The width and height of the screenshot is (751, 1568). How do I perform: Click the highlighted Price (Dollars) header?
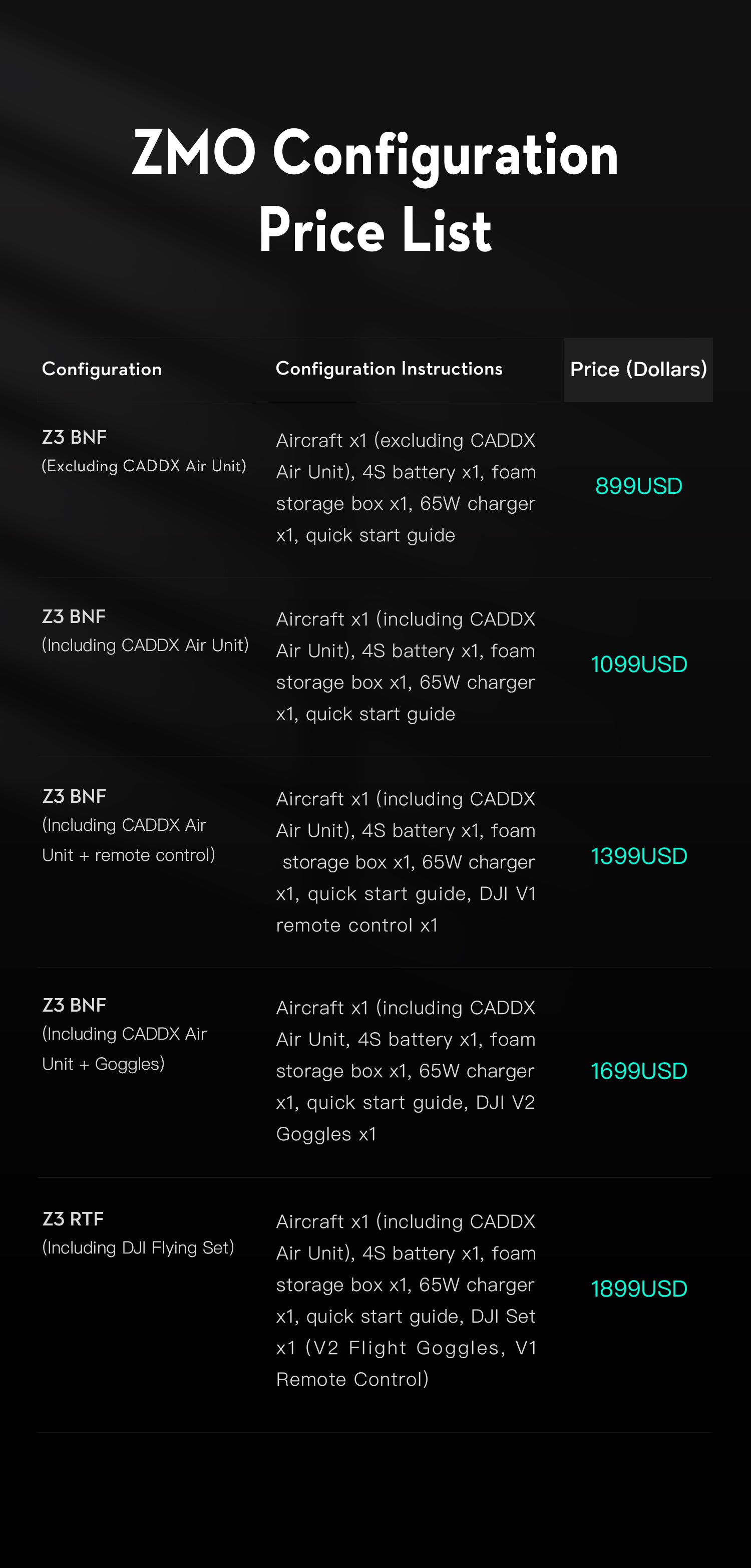(x=638, y=370)
